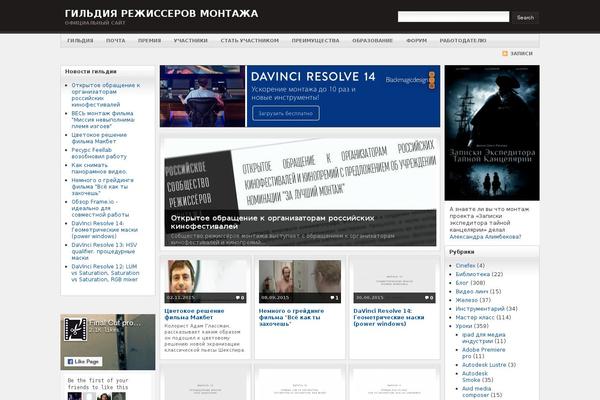Image resolution: width=600 pixels, height=400 pixels.
Task: Open news link DaVinci Resolve 13: HSV qualifier
Action: click(x=104, y=251)
